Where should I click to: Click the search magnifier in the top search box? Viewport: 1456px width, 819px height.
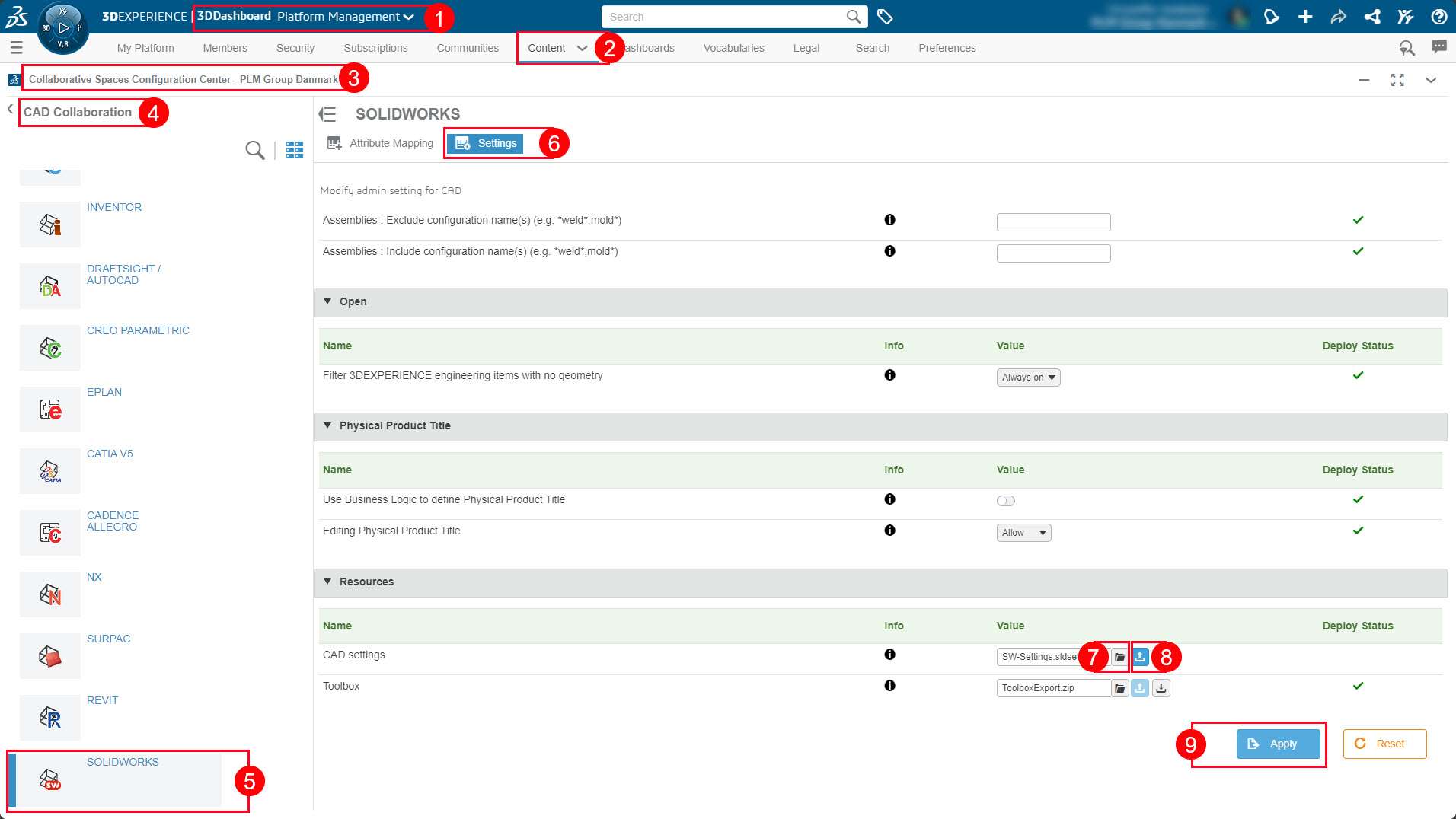[854, 17]
